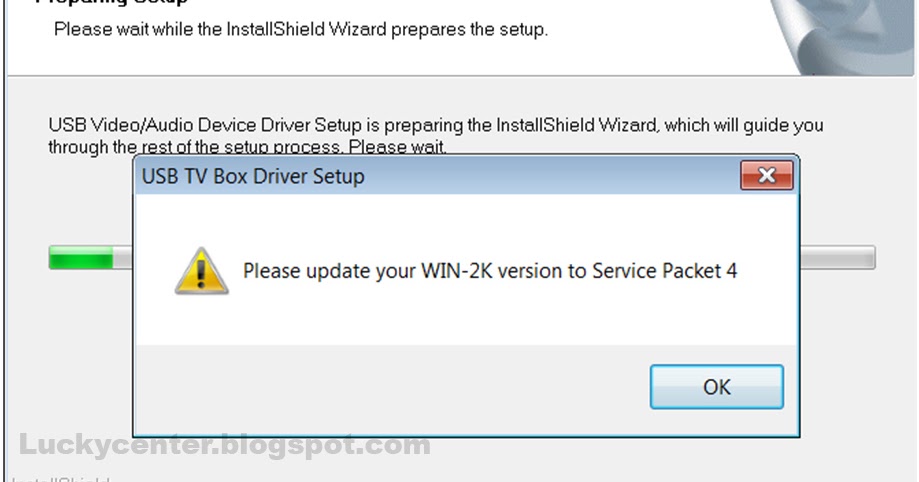The width and height of the screenshot is (919, 482).
Task: Click the InstallShield header graphic at top right
Action: (844, 36)
